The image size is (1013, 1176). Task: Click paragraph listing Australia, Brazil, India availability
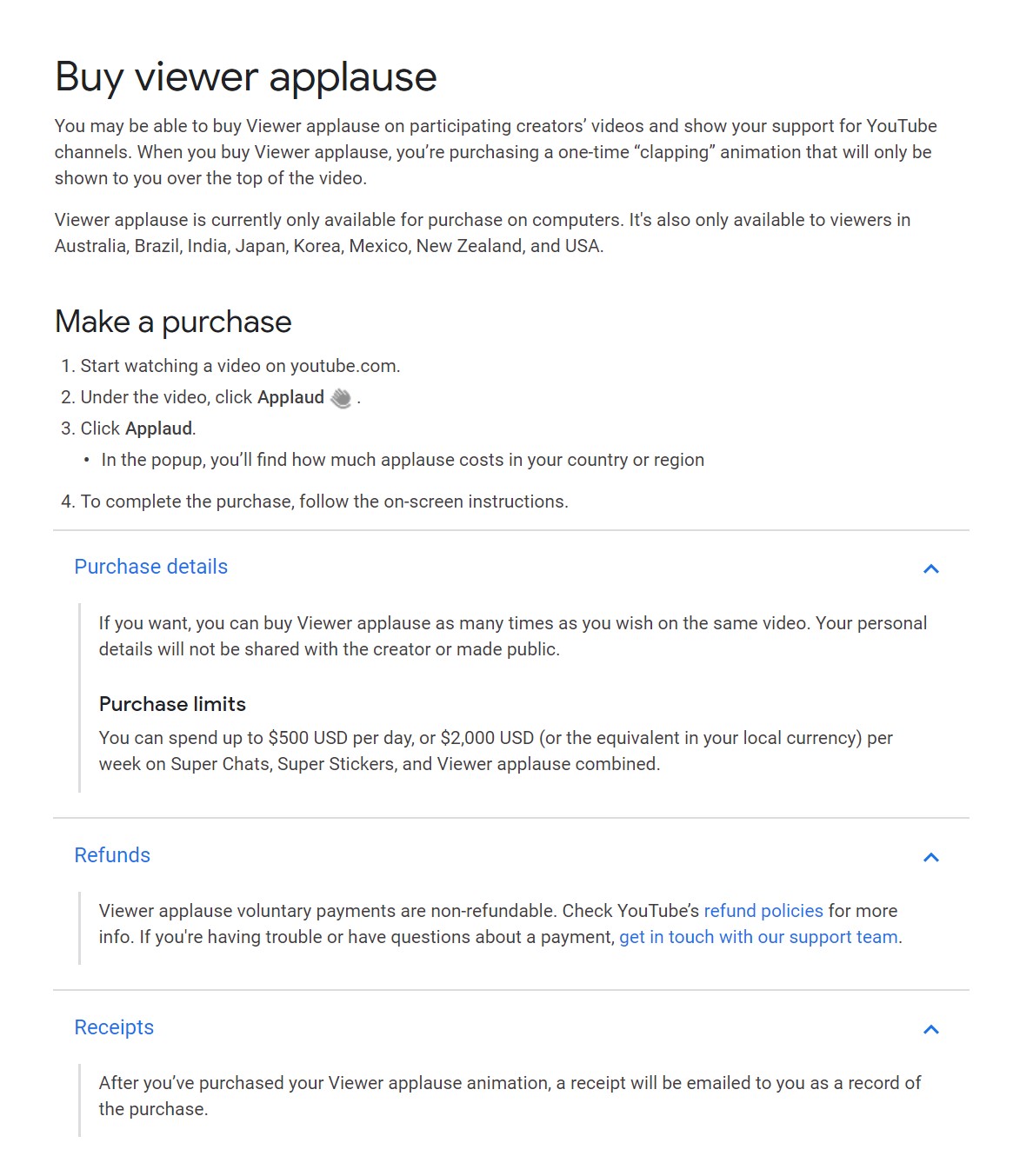(x=483, y=233)
